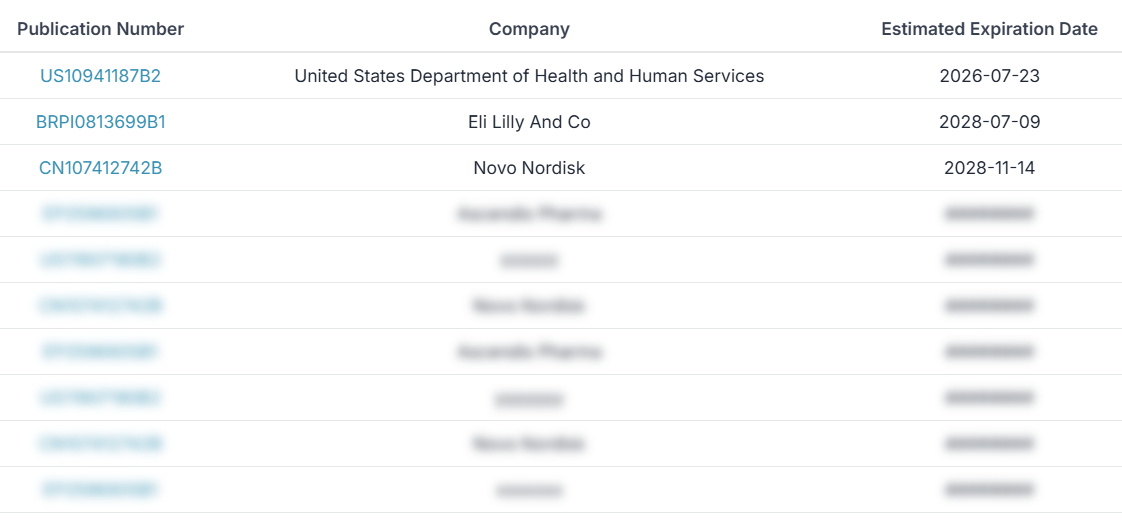1122x529 pixels.
Task: Click the clear Novo Nordisk cell beside CN107412742B
Action: coord(529,168)
